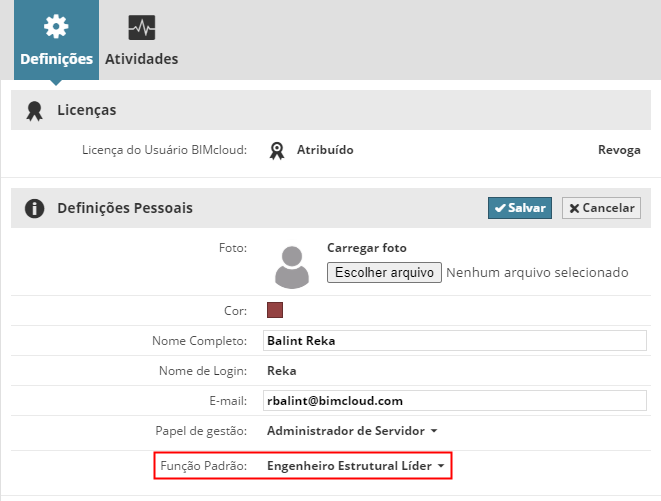Open the Atividades tab label

[142, 59]
